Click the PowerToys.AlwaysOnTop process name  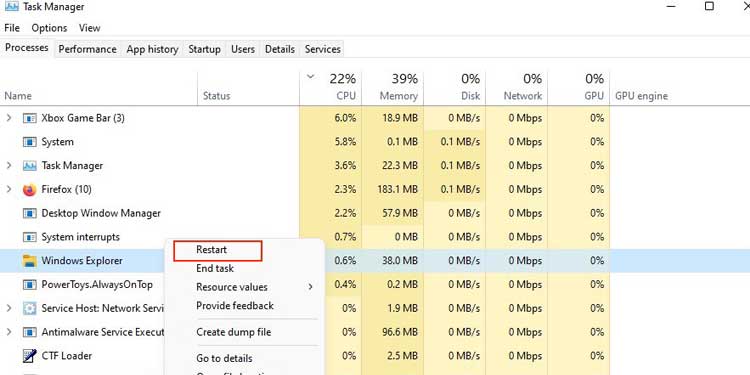97,285
